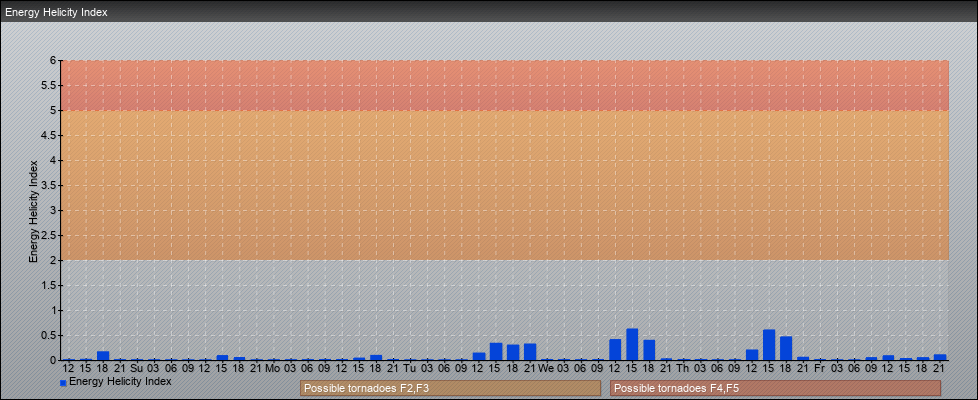Click the y-axis value '4'
This screenshot has width=978, height=400.
(x=54, y=160)
